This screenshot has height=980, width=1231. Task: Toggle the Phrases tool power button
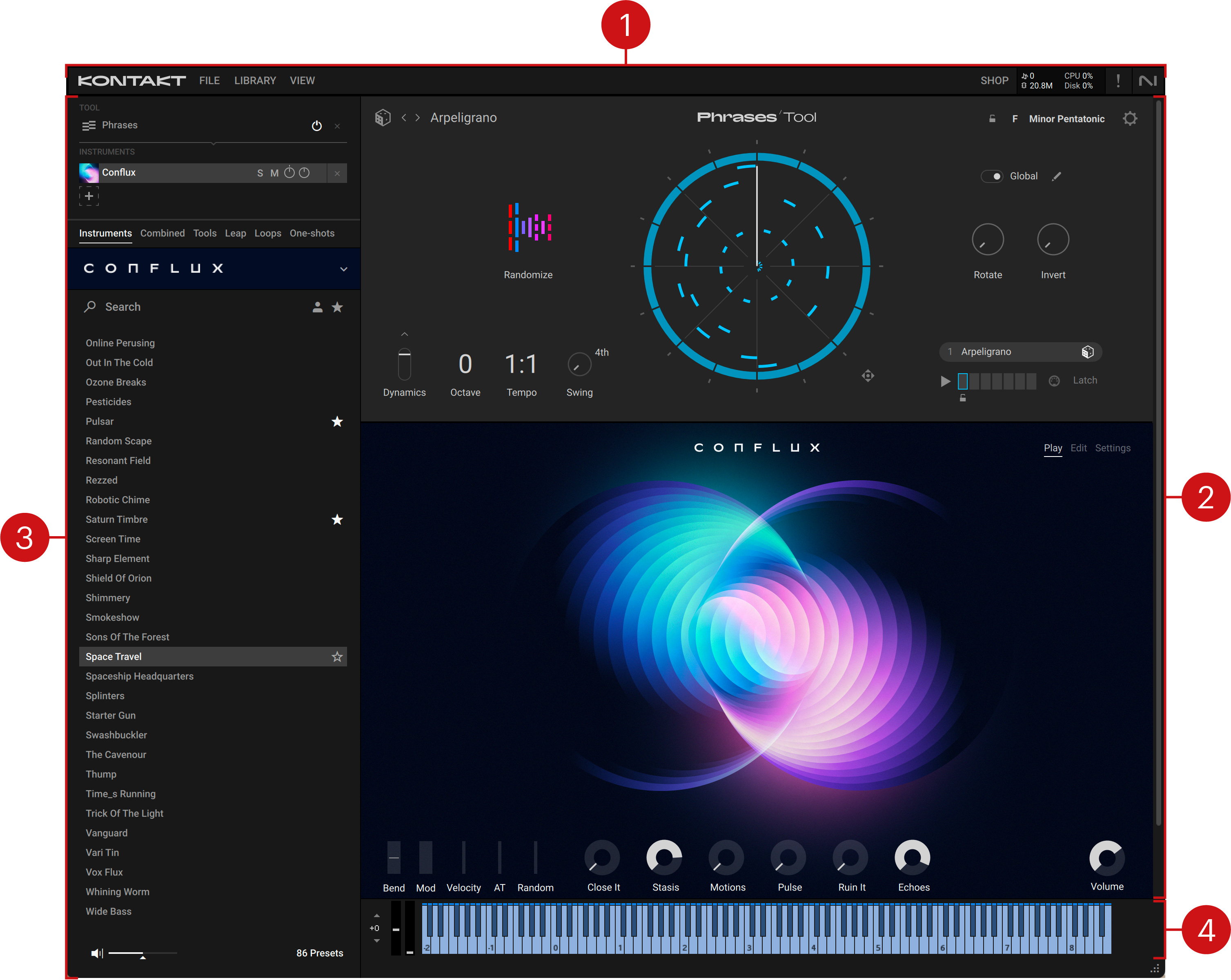click(317, 126)
